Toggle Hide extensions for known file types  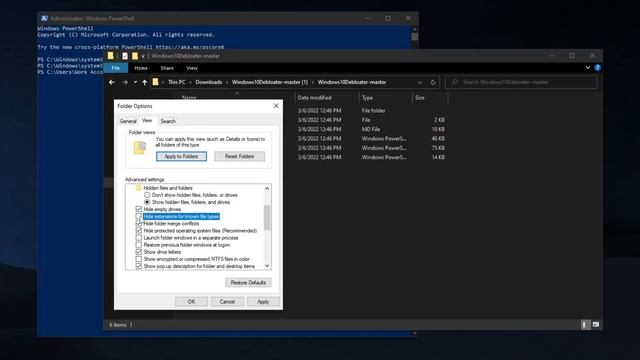click(x=139, y=216)
